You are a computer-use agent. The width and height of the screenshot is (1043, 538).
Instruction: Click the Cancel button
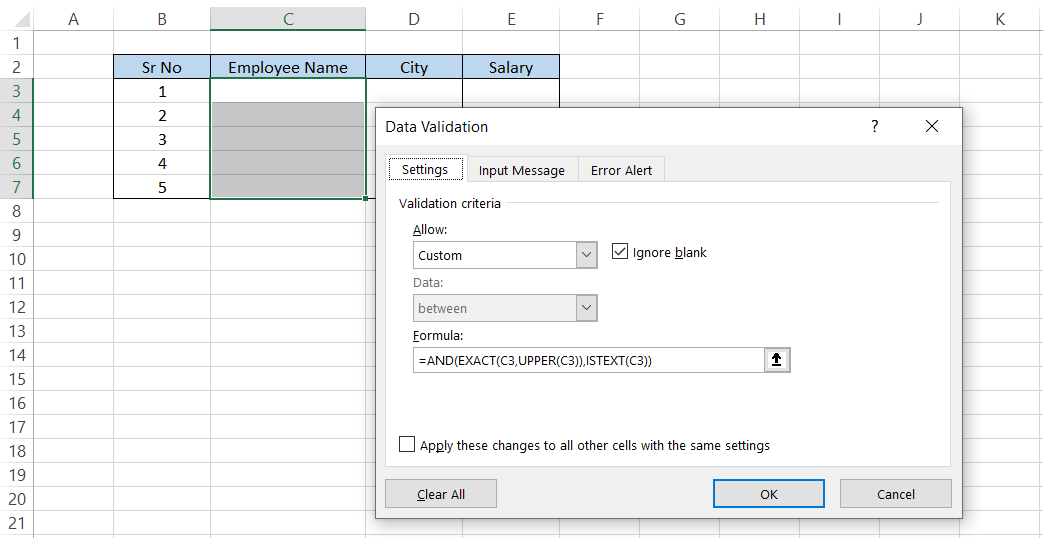(895, 494)
